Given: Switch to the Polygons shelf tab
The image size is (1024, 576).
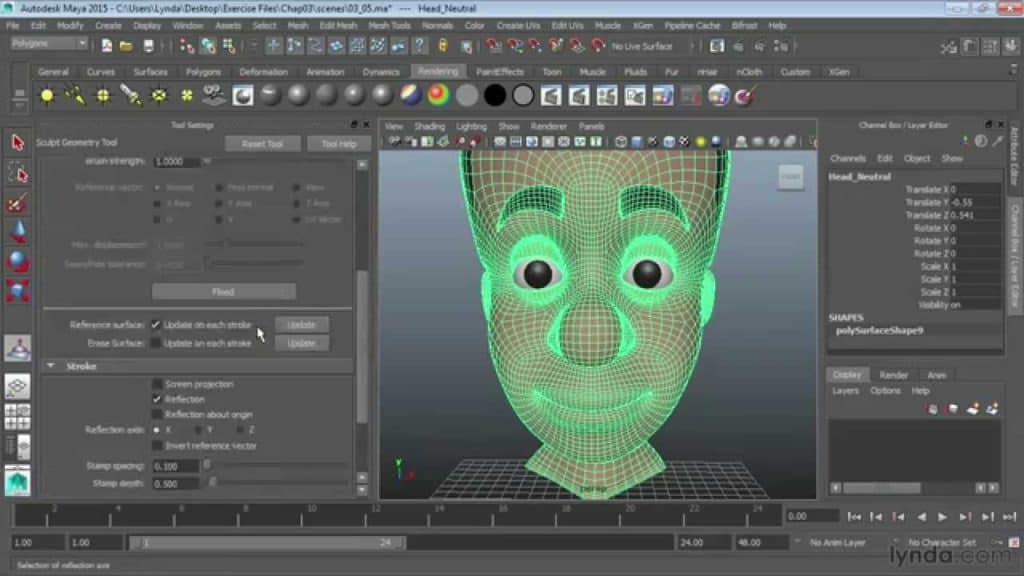Looking at the screenshot, I should pyautogui.click(x=203, y=72).
